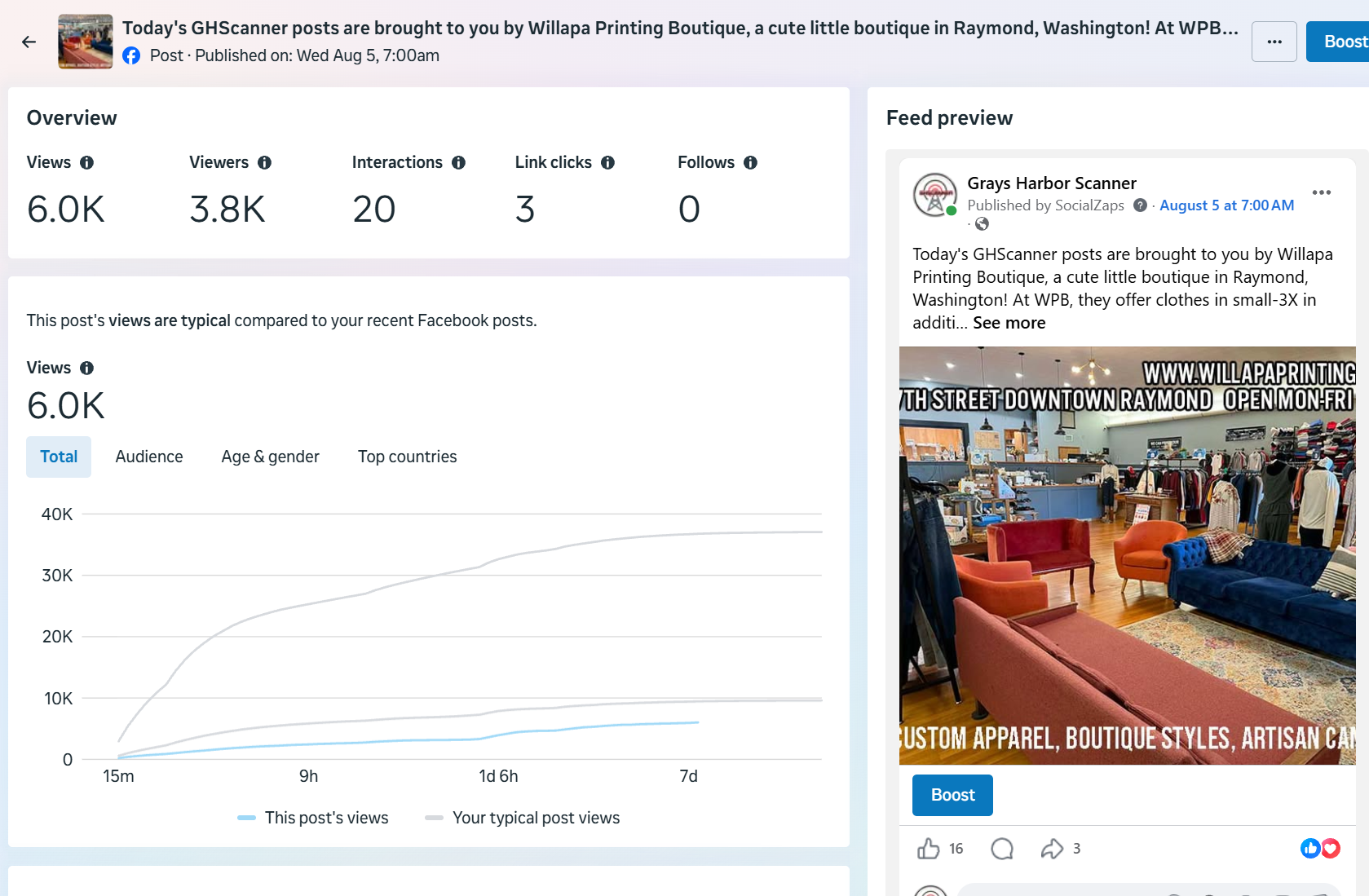The width and height of the screenshot is (1369, 896).
Task: Click the 7d label on the chart axis
Action: point(689,776)
